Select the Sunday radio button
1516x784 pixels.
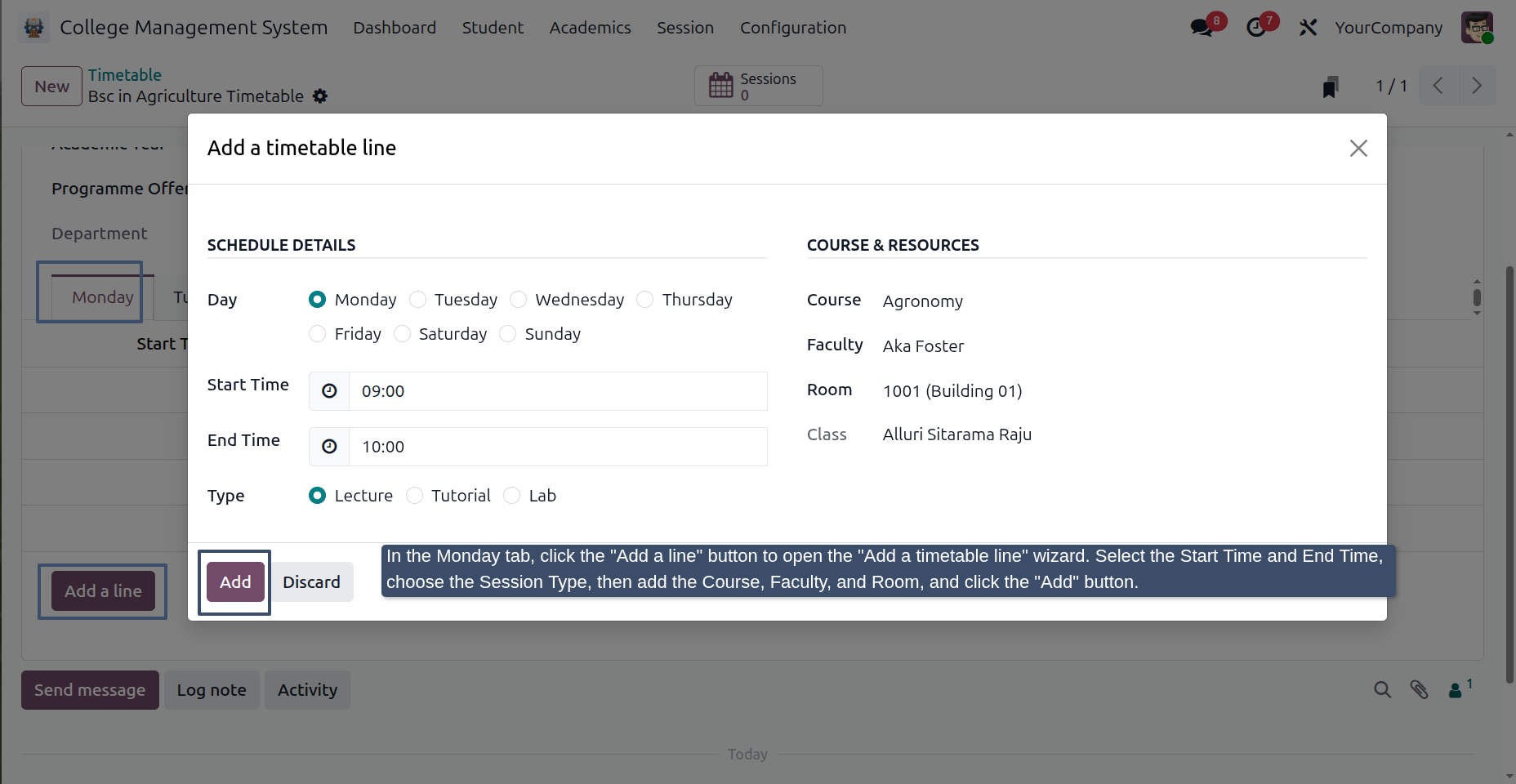coord(507,334)
